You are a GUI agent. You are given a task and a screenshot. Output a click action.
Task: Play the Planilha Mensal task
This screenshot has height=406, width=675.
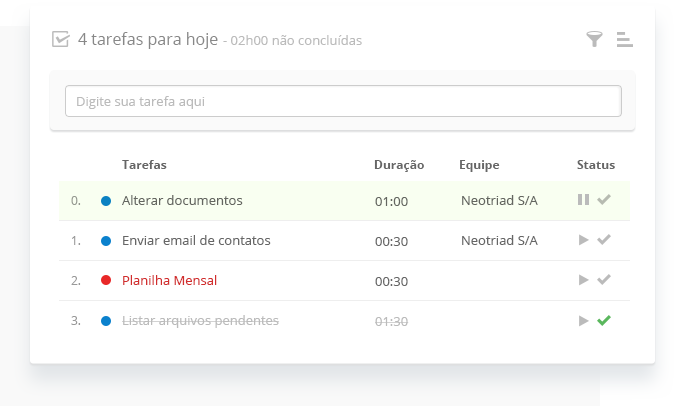point(584,280)
